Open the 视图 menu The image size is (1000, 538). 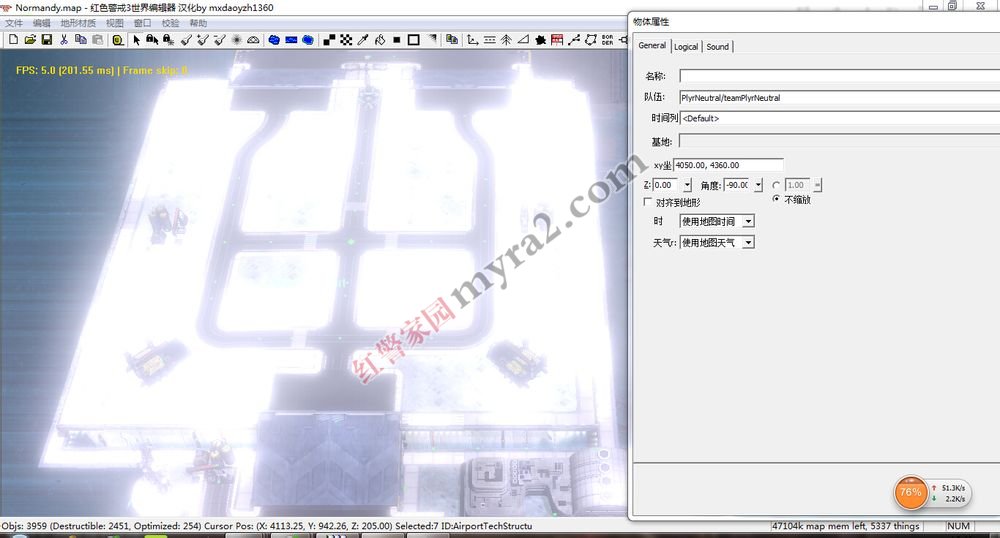115,23
